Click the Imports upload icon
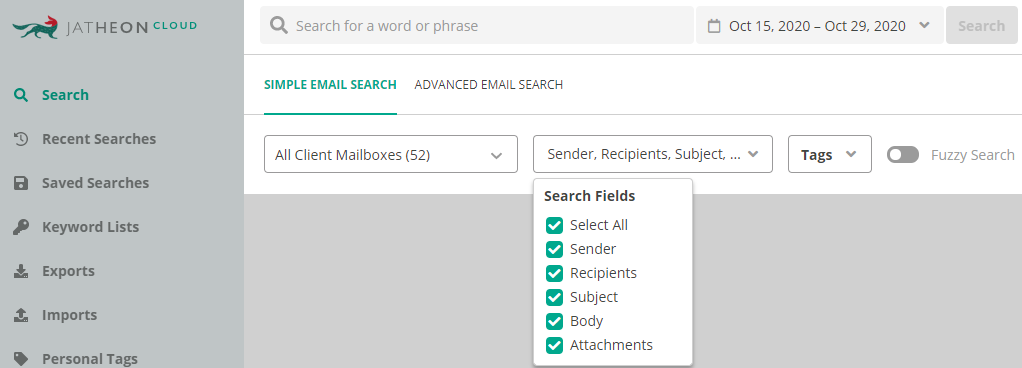Screen dimensions: 1022x368 coord(21,315)
